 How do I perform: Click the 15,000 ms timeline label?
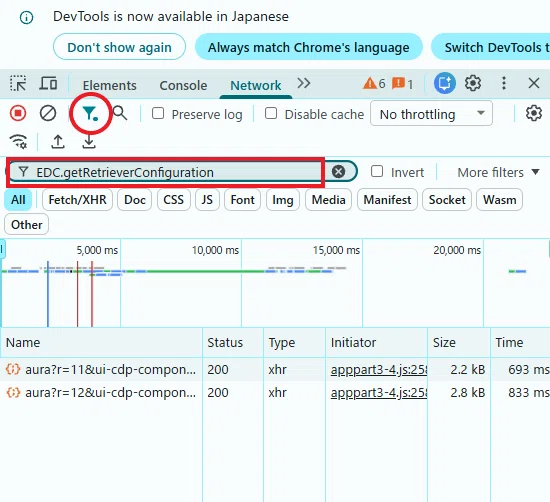pyautogui.click(x=336, y=250)
